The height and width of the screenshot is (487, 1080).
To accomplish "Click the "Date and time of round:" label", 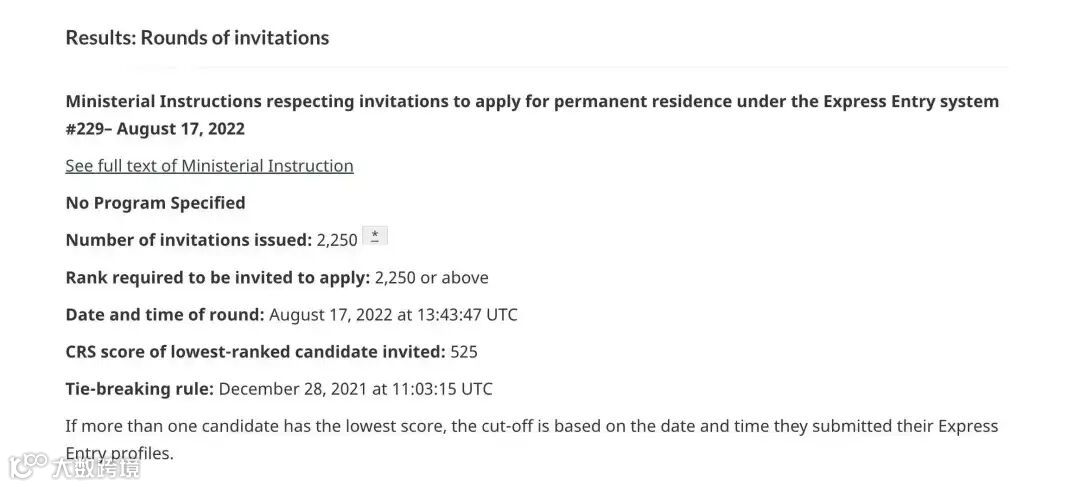I will 165,315.
